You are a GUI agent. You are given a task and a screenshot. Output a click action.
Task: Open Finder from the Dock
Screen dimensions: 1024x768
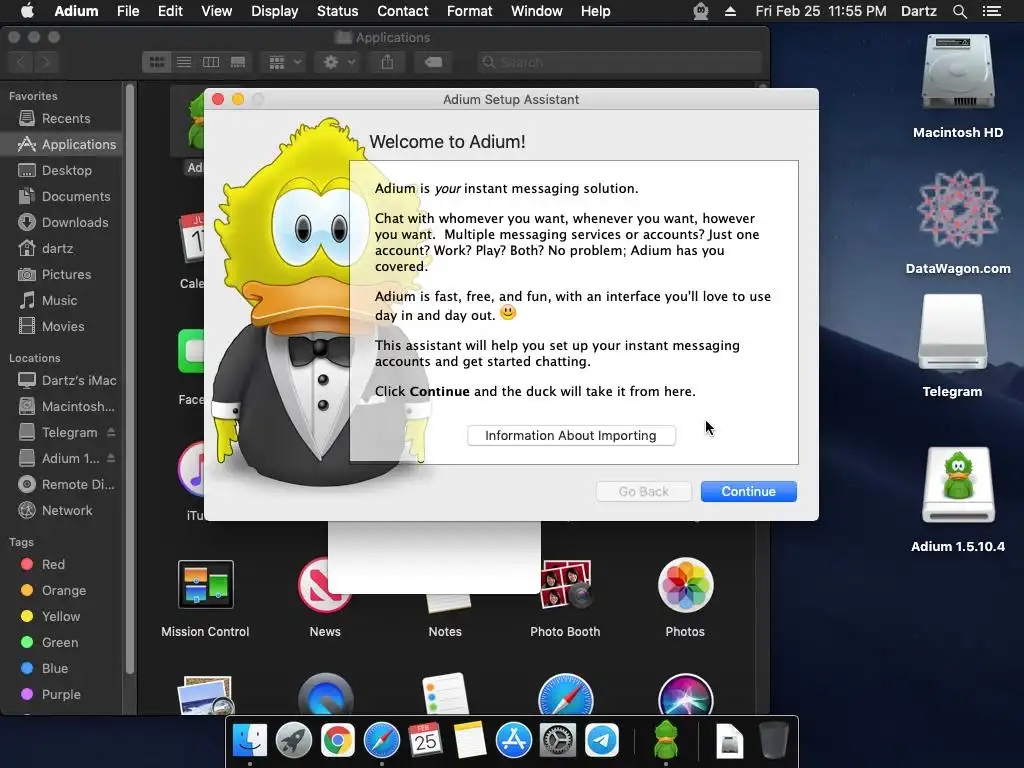(250, 741)
